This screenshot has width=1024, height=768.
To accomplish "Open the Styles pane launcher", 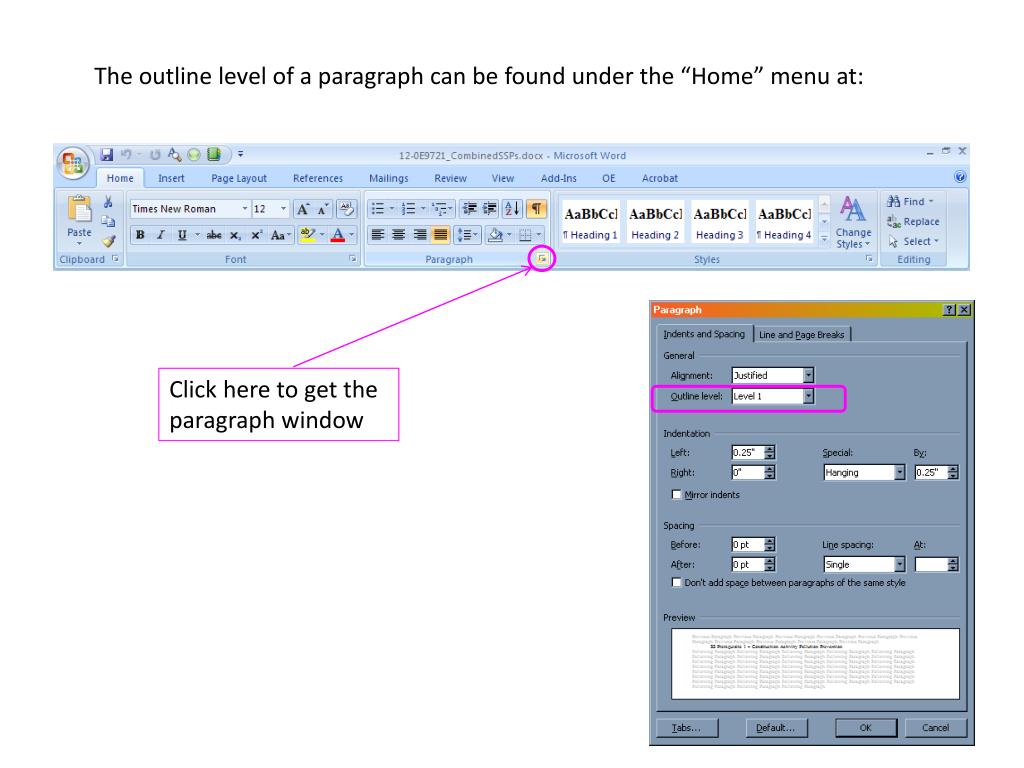I will [x=869, y=259].
